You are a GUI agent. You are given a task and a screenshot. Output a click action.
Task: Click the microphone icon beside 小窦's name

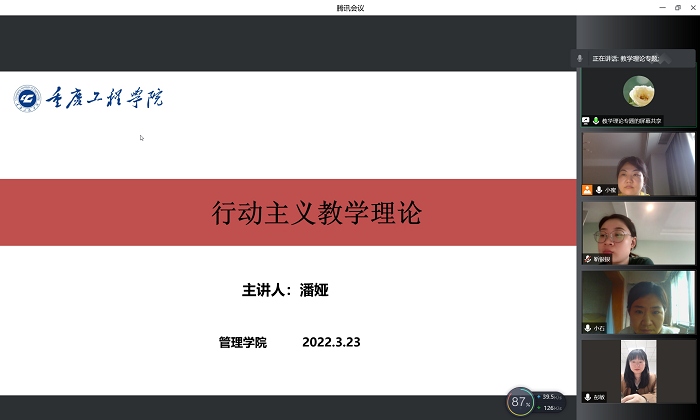tap(598, 189)
